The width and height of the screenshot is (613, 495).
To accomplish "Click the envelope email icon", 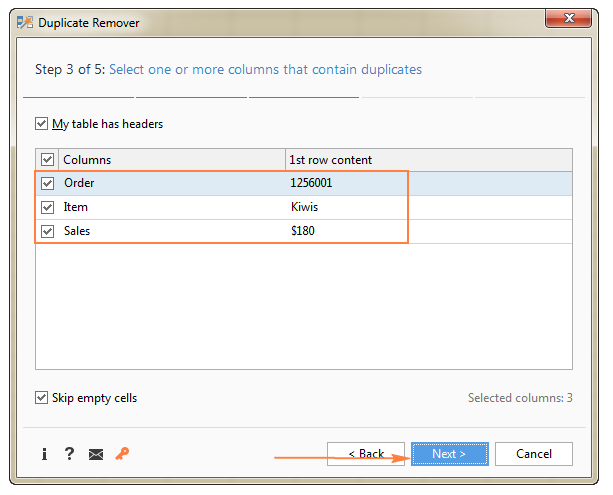I will pyautogui.click(x=96, y=455).
